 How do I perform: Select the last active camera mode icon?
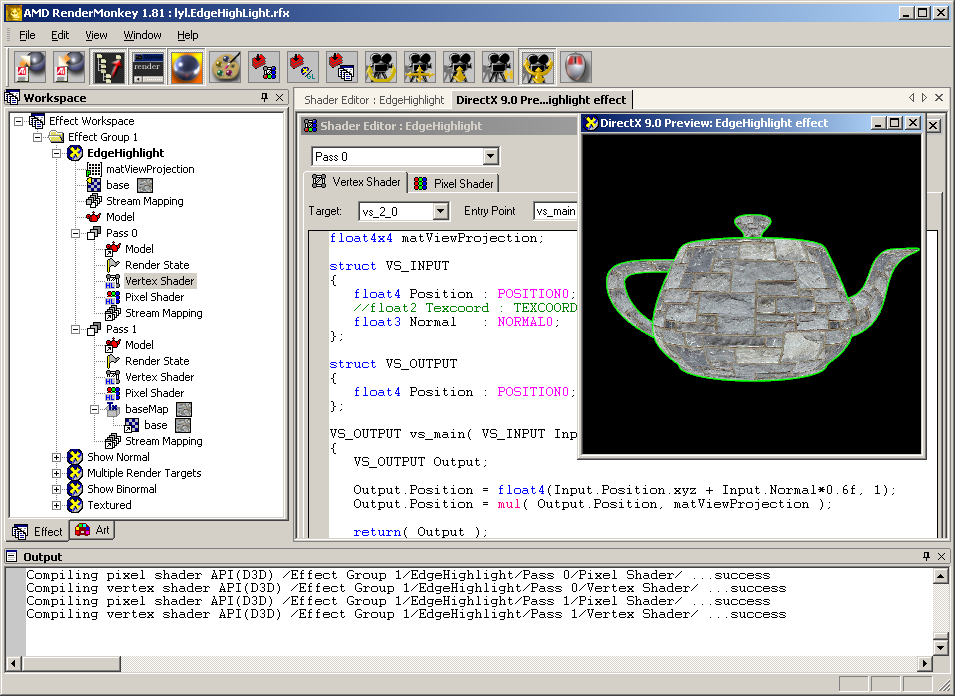tap(537, 66)
